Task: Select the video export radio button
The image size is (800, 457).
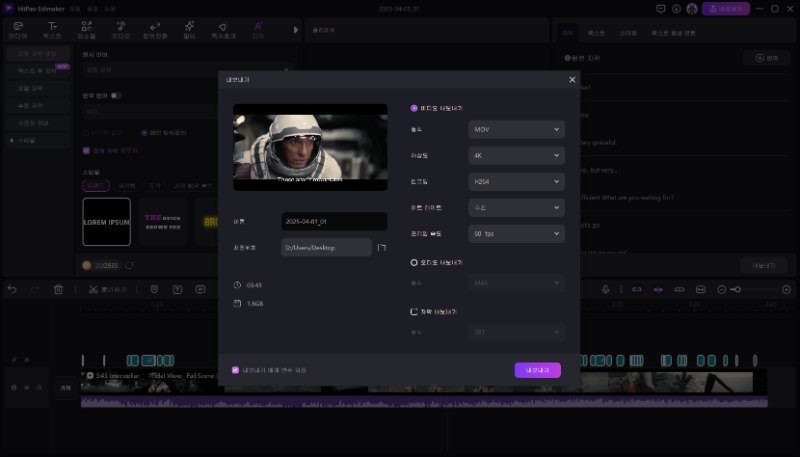Action: (415, 107)
